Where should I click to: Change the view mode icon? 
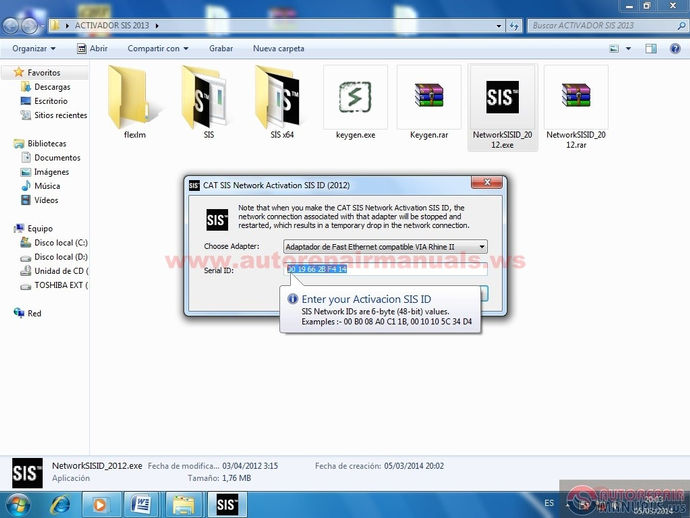tap(614, 48)
